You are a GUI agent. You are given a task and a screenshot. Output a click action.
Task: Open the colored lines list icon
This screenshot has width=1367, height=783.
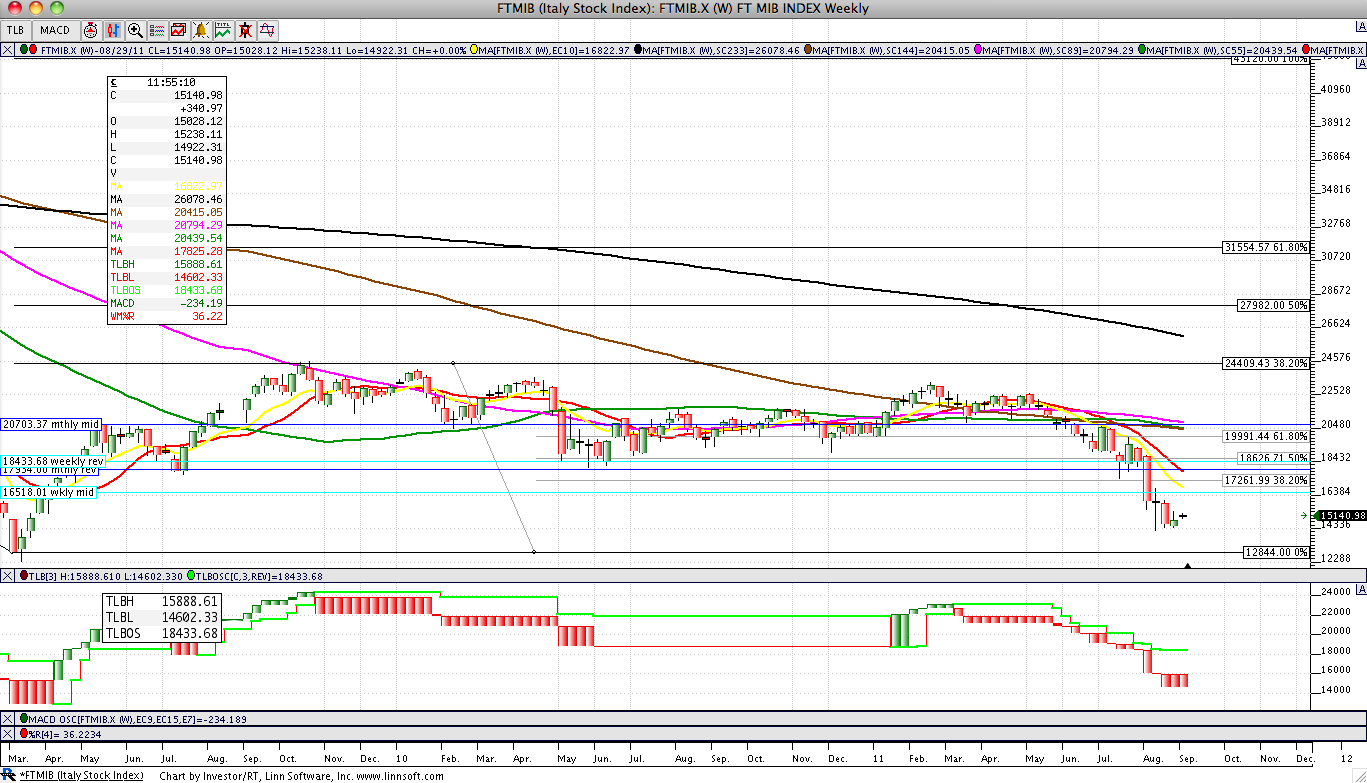click(157, 30)
